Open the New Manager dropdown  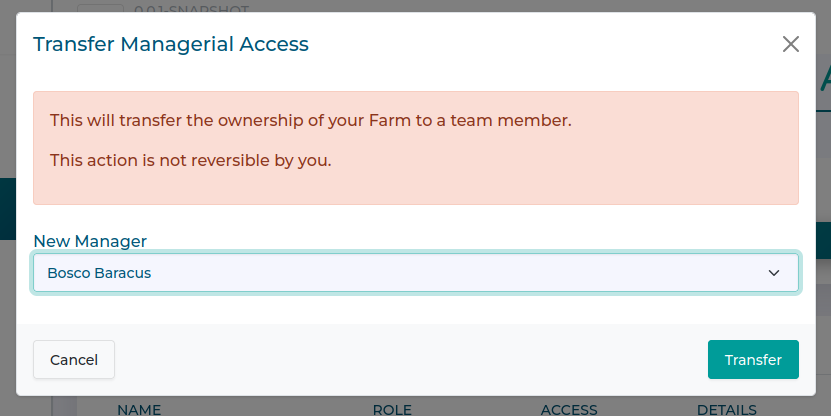click(x=415, y=272)
